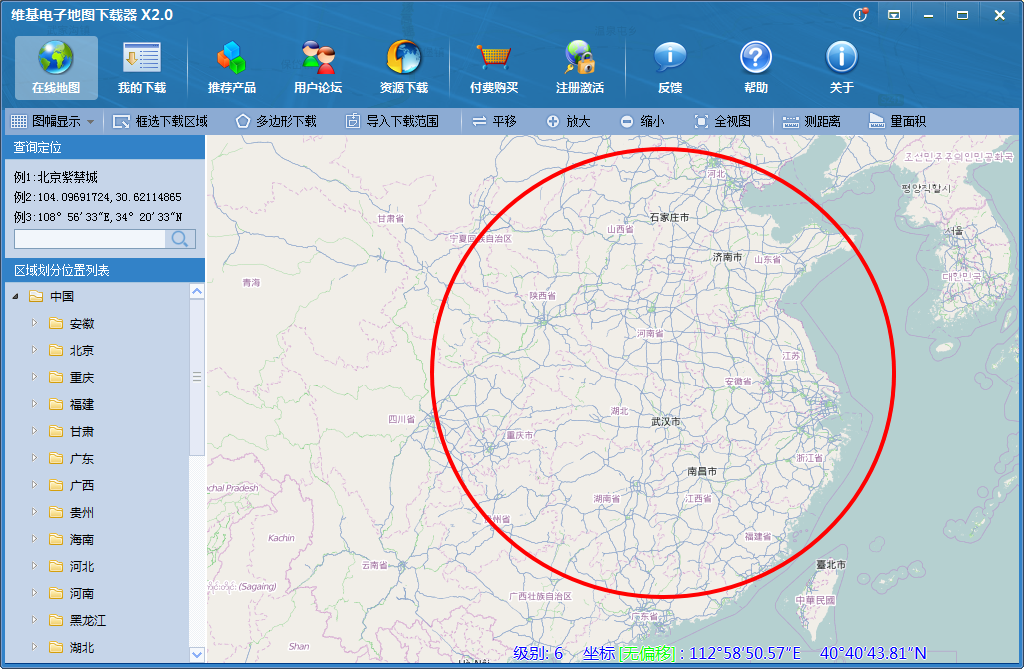The width and height of the screenshot is (1024, 669).
Task: Activate the 测距离 measure distance tool
Action: [813, 121]
